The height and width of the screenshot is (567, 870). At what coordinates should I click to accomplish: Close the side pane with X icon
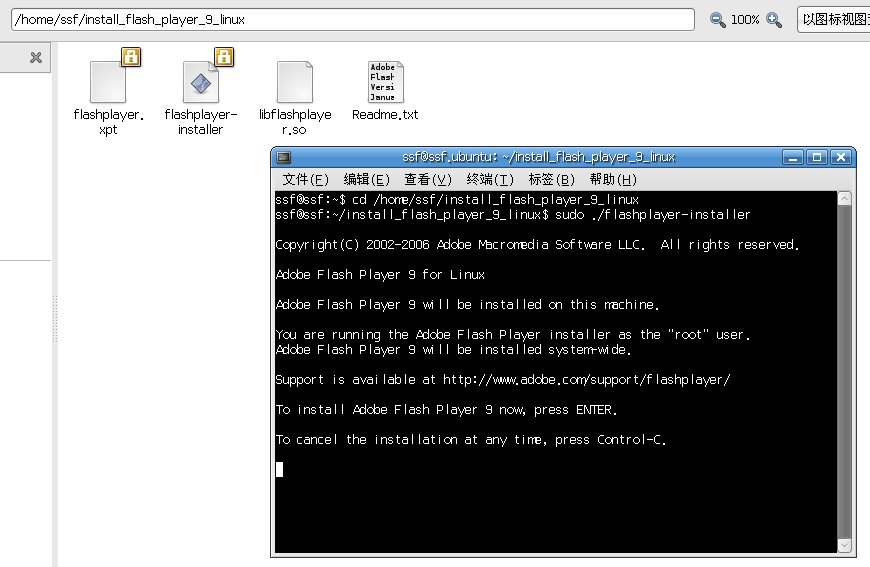36,57
